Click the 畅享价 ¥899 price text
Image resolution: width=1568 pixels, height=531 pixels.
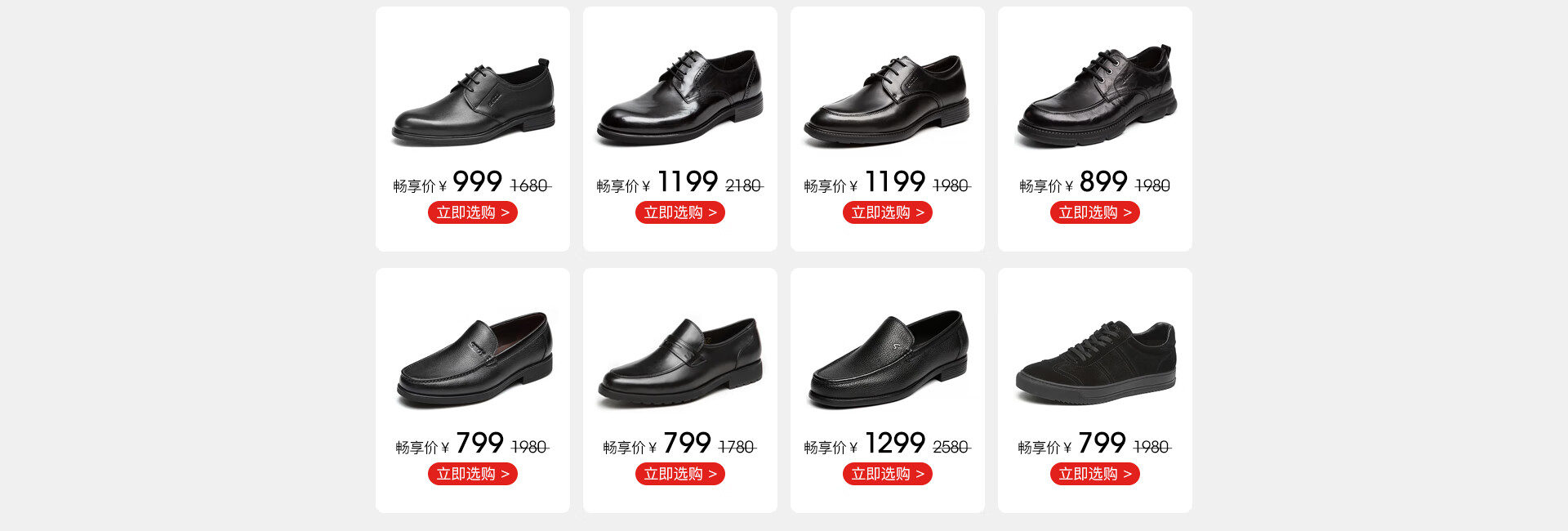click(1073, 182)
